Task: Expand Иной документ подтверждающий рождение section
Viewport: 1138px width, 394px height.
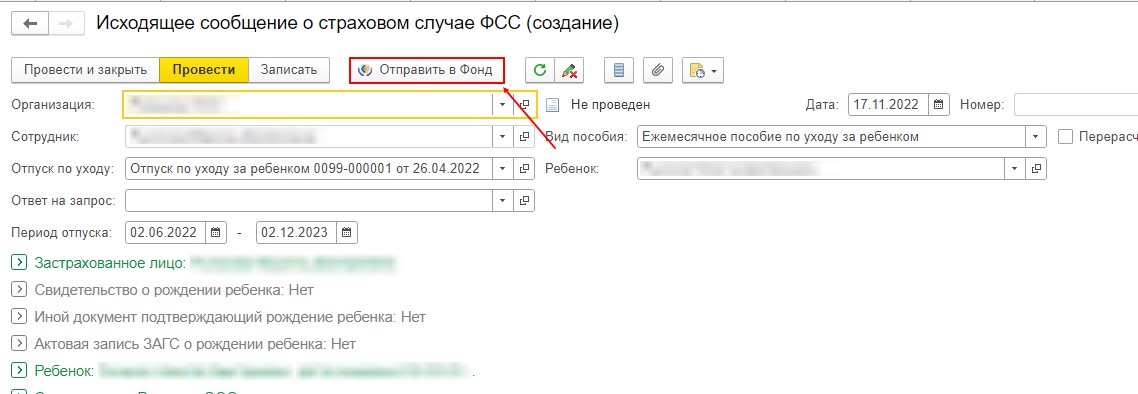Action: coord(20,316)
